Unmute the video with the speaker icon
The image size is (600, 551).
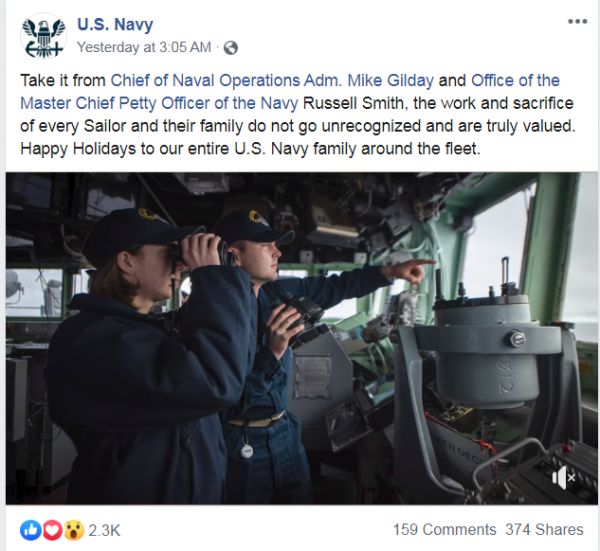click(x=564, y=478)
